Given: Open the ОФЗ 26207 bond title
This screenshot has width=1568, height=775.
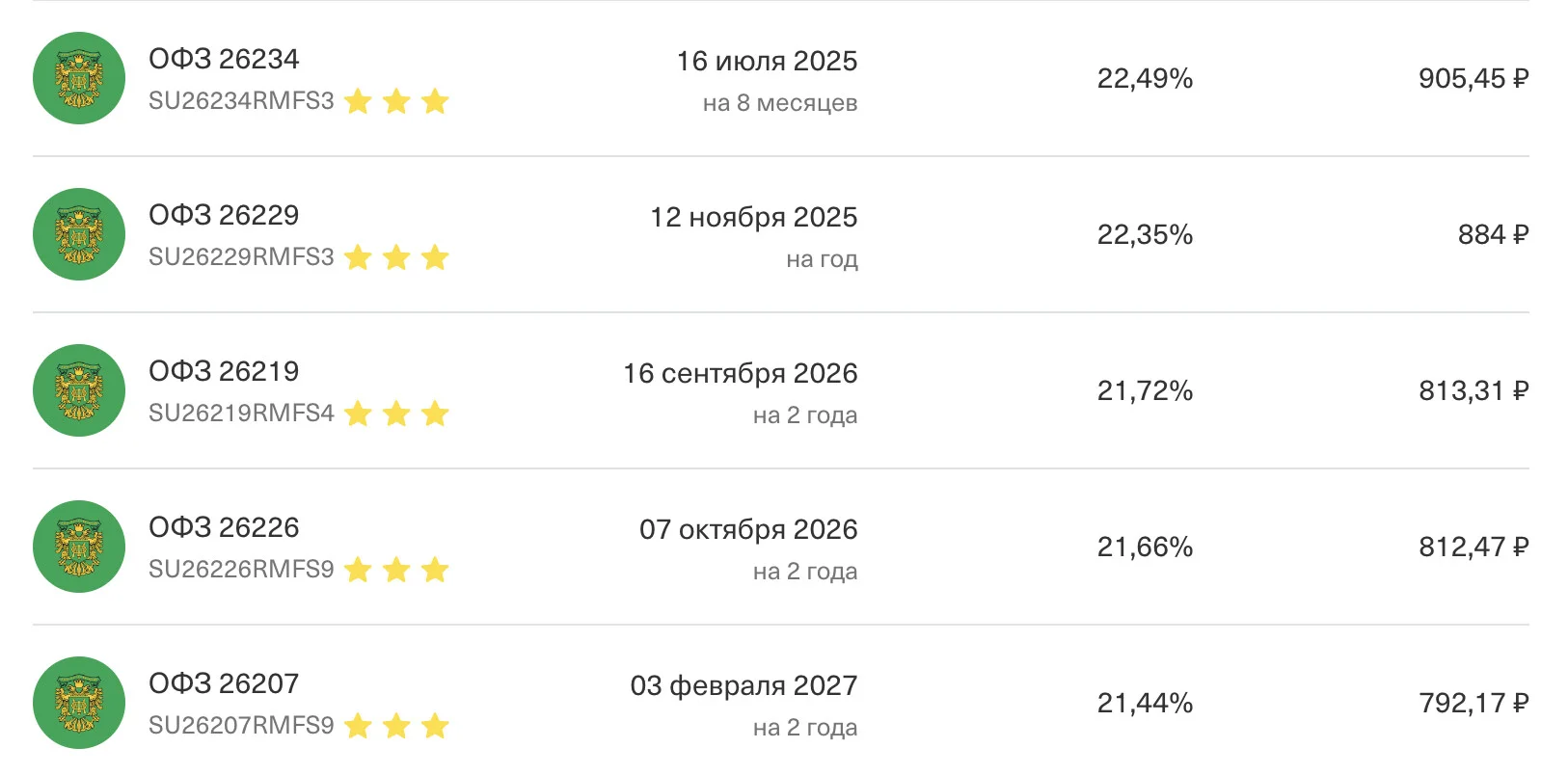Looking at the screenshot, I should [x=224, y=683].
